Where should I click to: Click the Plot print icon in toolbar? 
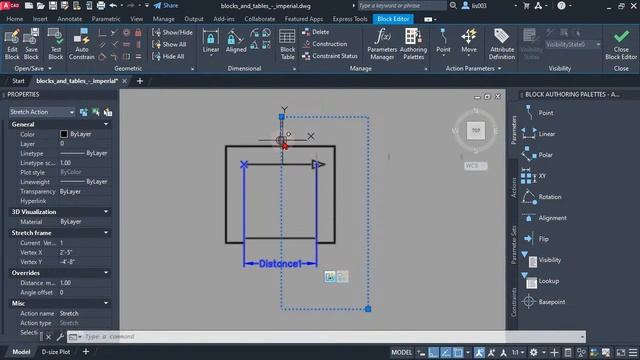pyautogui.click(x=101, y=6)
